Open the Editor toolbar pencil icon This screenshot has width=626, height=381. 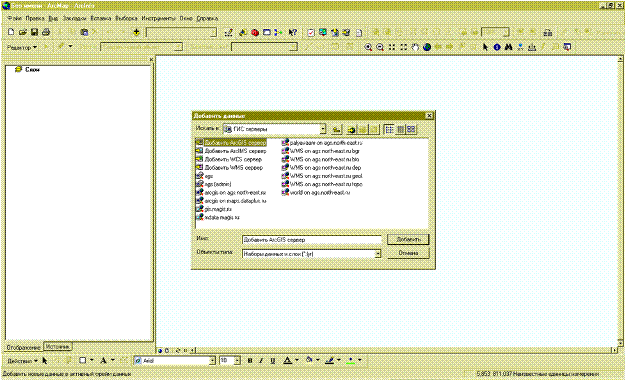(228, 32)
